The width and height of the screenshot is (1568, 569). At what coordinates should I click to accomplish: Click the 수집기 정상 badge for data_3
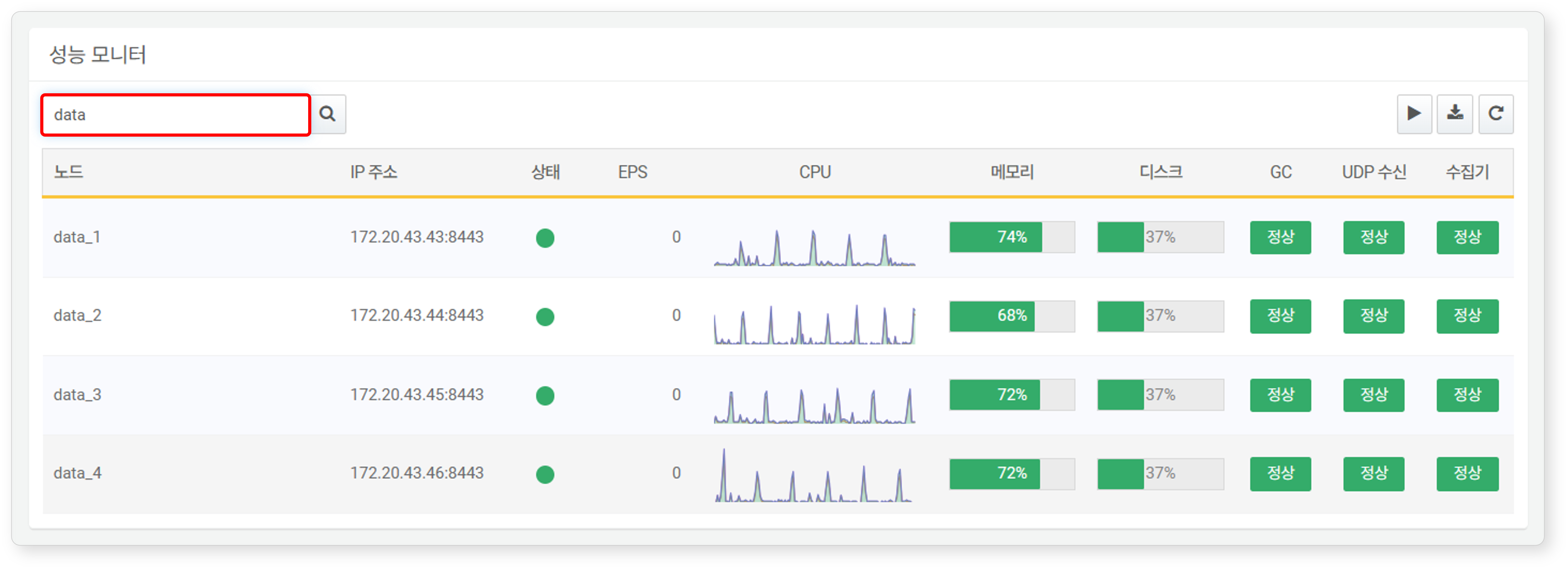click(x=1468, y=395)
